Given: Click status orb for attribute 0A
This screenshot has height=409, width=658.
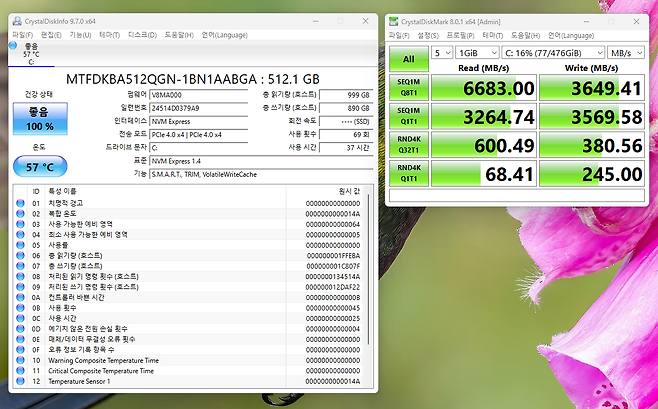Looking at the screenshot, I should tap(21, 297).
